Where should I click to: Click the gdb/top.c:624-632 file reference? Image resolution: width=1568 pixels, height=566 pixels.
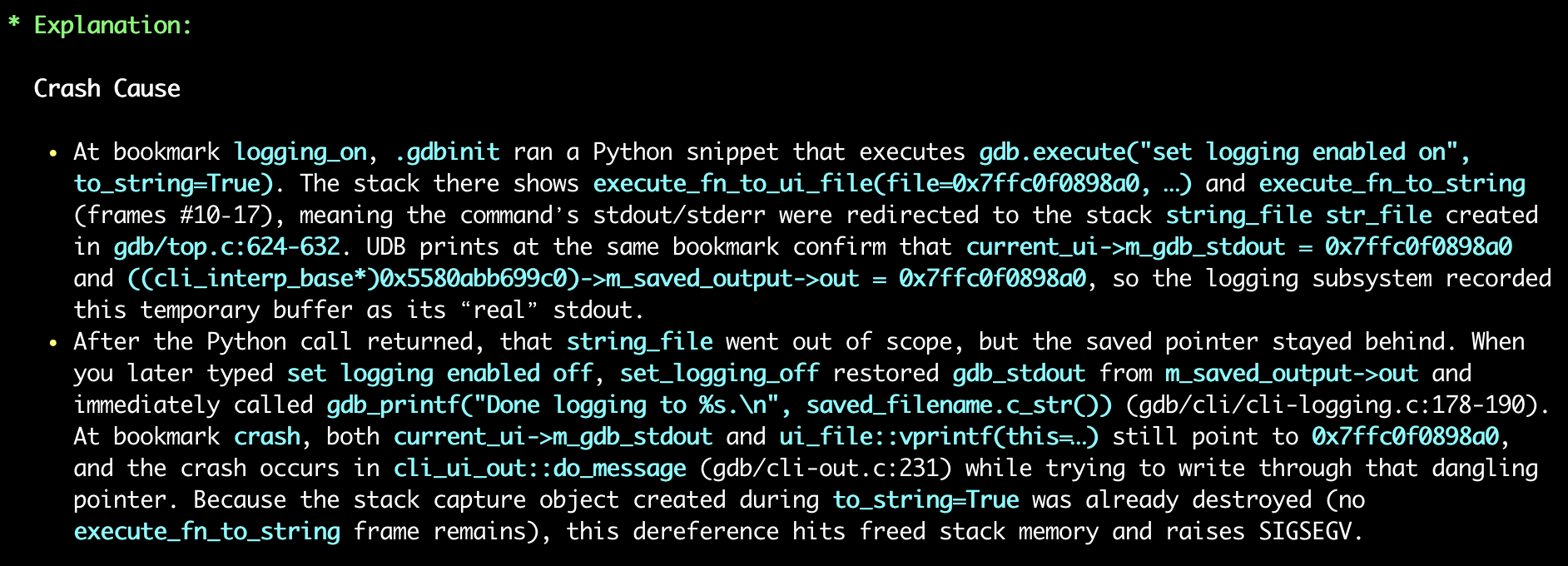click(x=226, y=247)
